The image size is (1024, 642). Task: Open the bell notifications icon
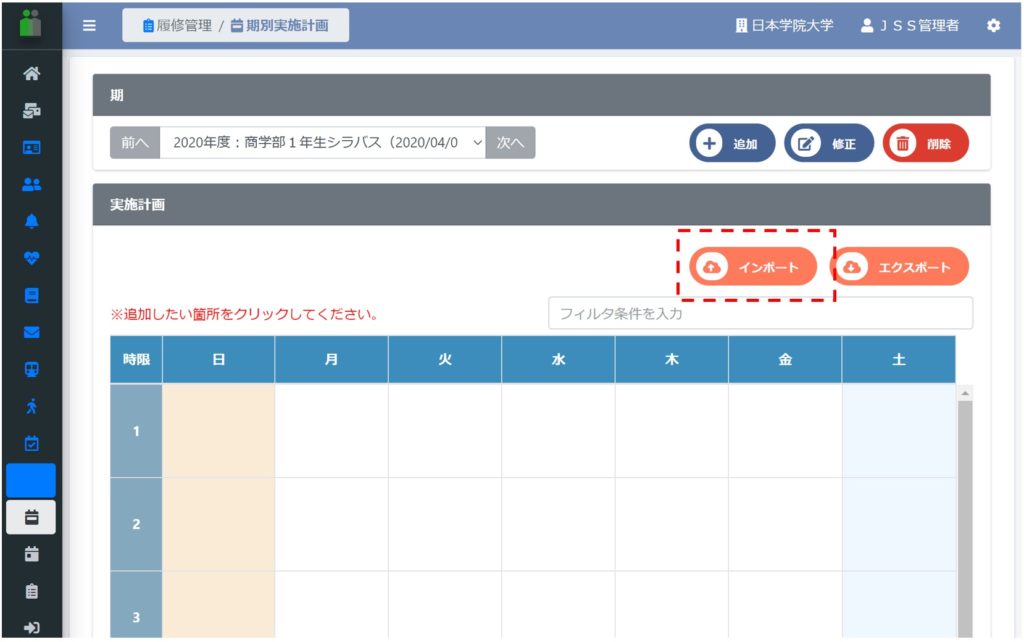(x=31, y=221)
